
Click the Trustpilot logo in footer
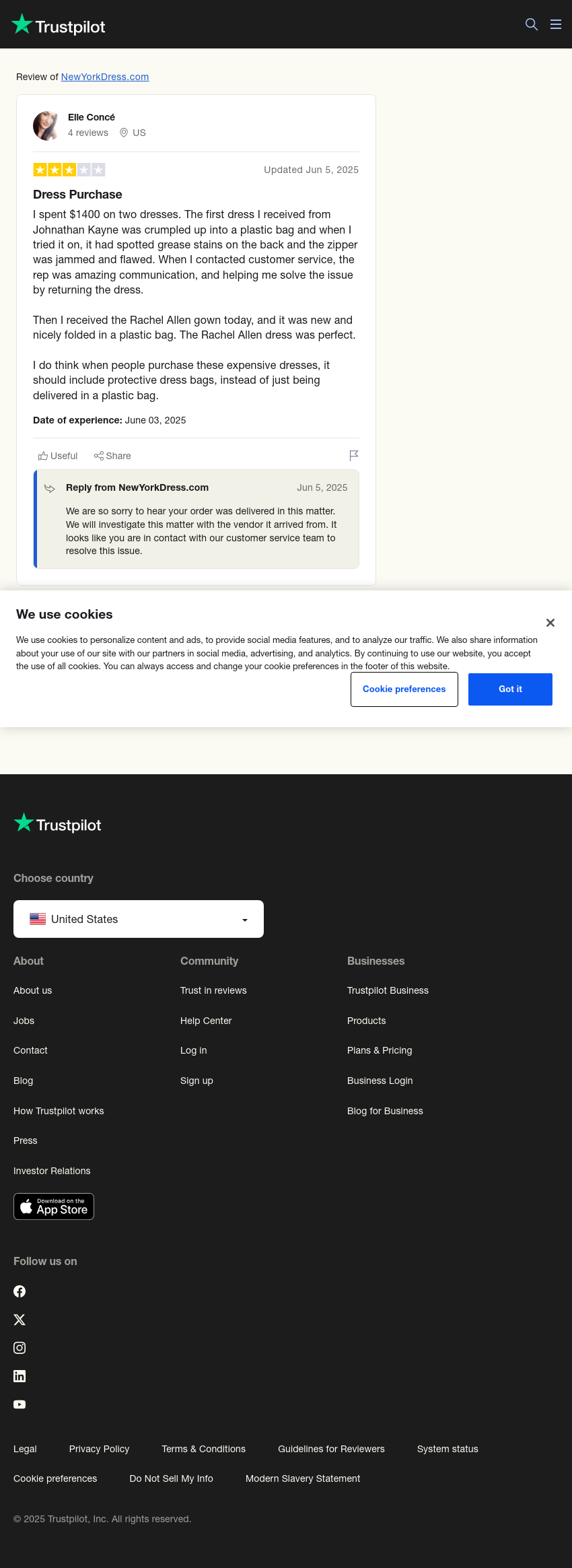click(58, 823)
